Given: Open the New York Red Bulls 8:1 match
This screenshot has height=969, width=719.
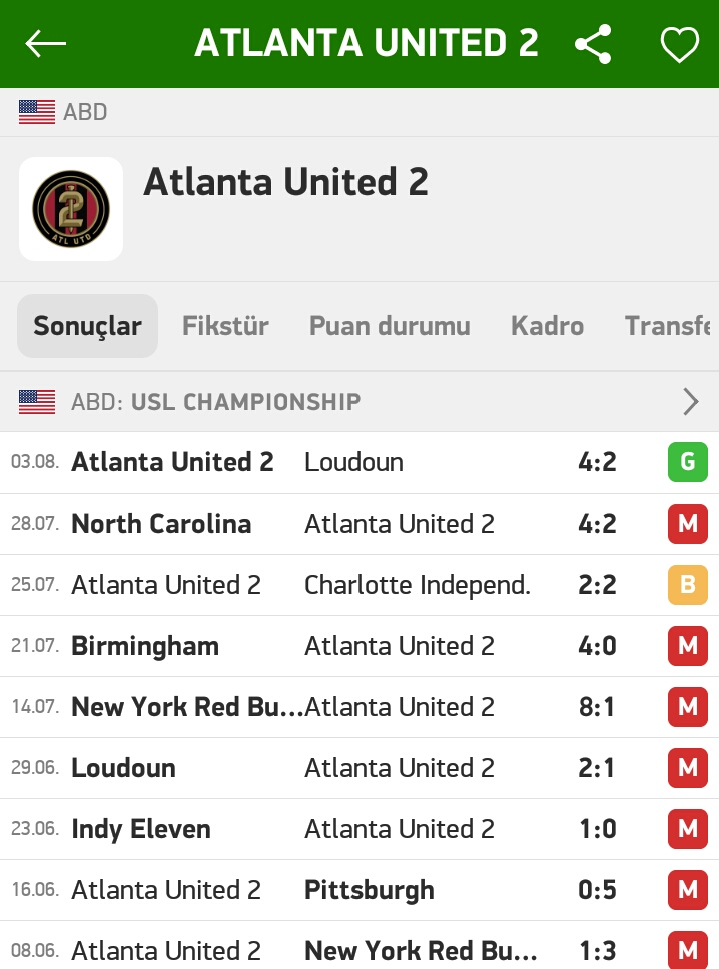Looking at the screenshot, I should [359, 707].
